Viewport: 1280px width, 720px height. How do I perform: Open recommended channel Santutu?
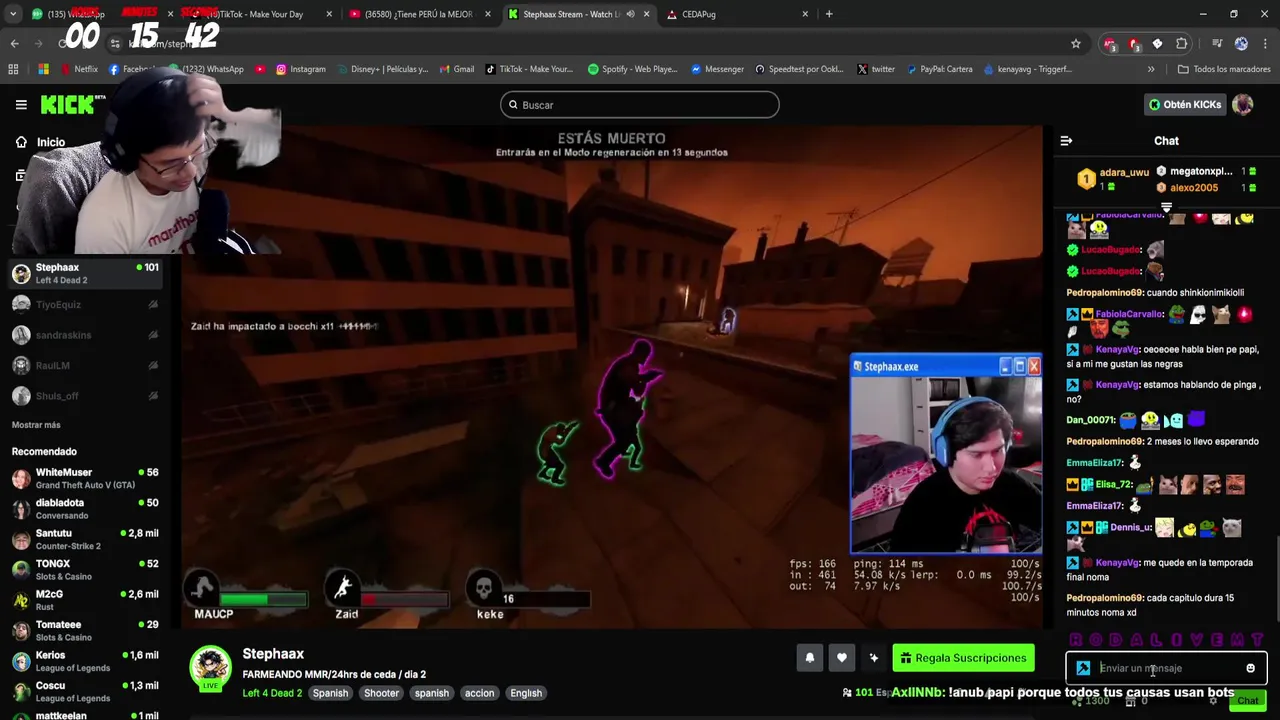tap(85, 539)
